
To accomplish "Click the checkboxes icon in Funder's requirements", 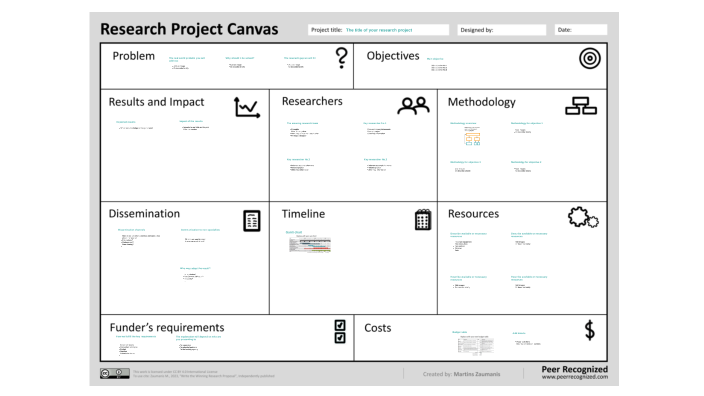I will 340,331.
